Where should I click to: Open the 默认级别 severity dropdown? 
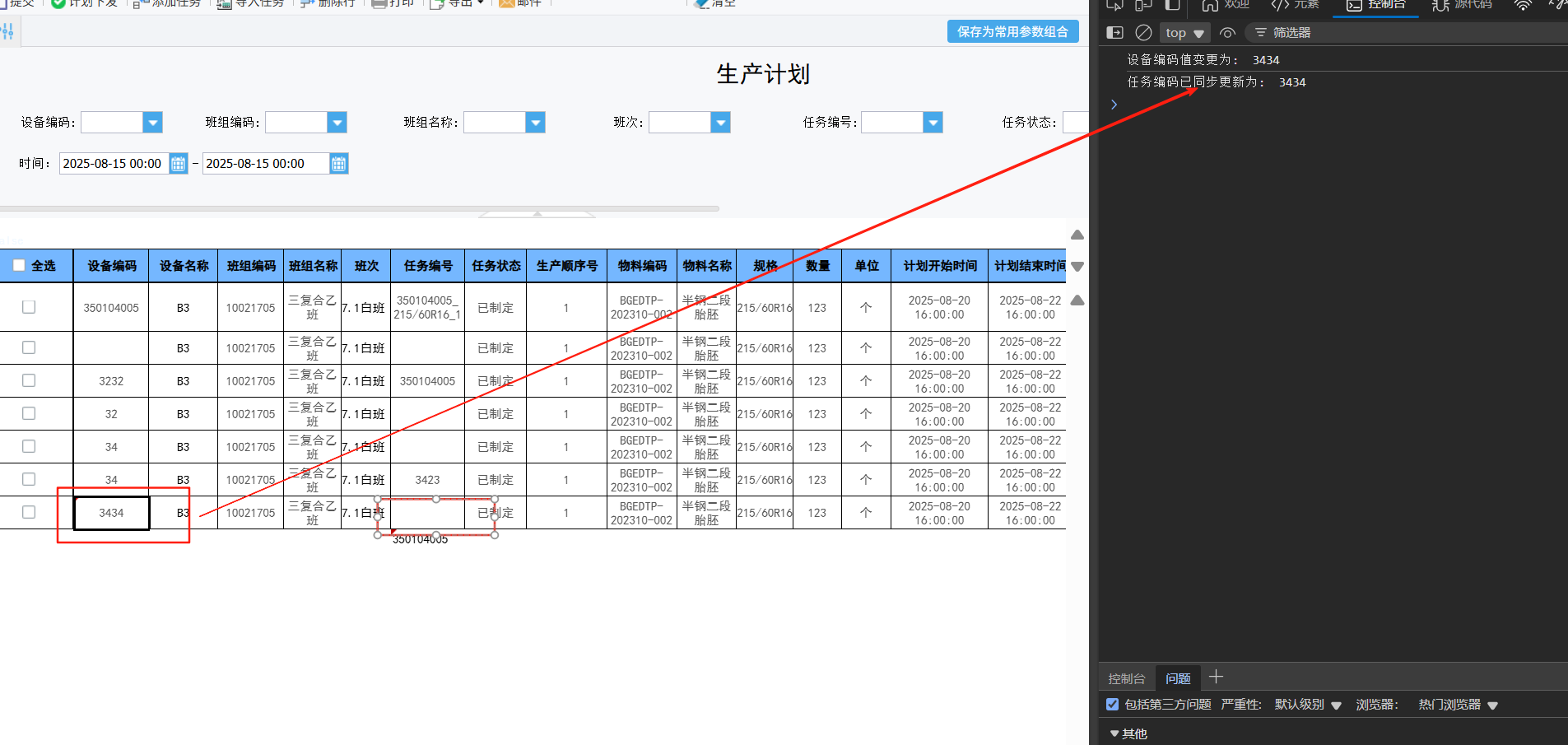point(1308,705)
